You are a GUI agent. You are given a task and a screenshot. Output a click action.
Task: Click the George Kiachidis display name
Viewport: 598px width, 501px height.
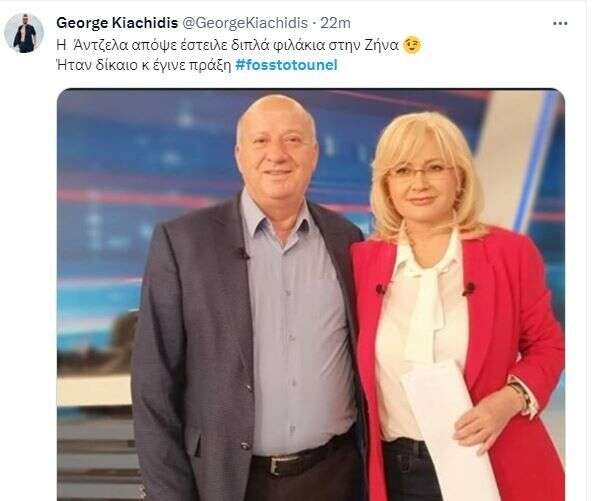coord(117,23)
